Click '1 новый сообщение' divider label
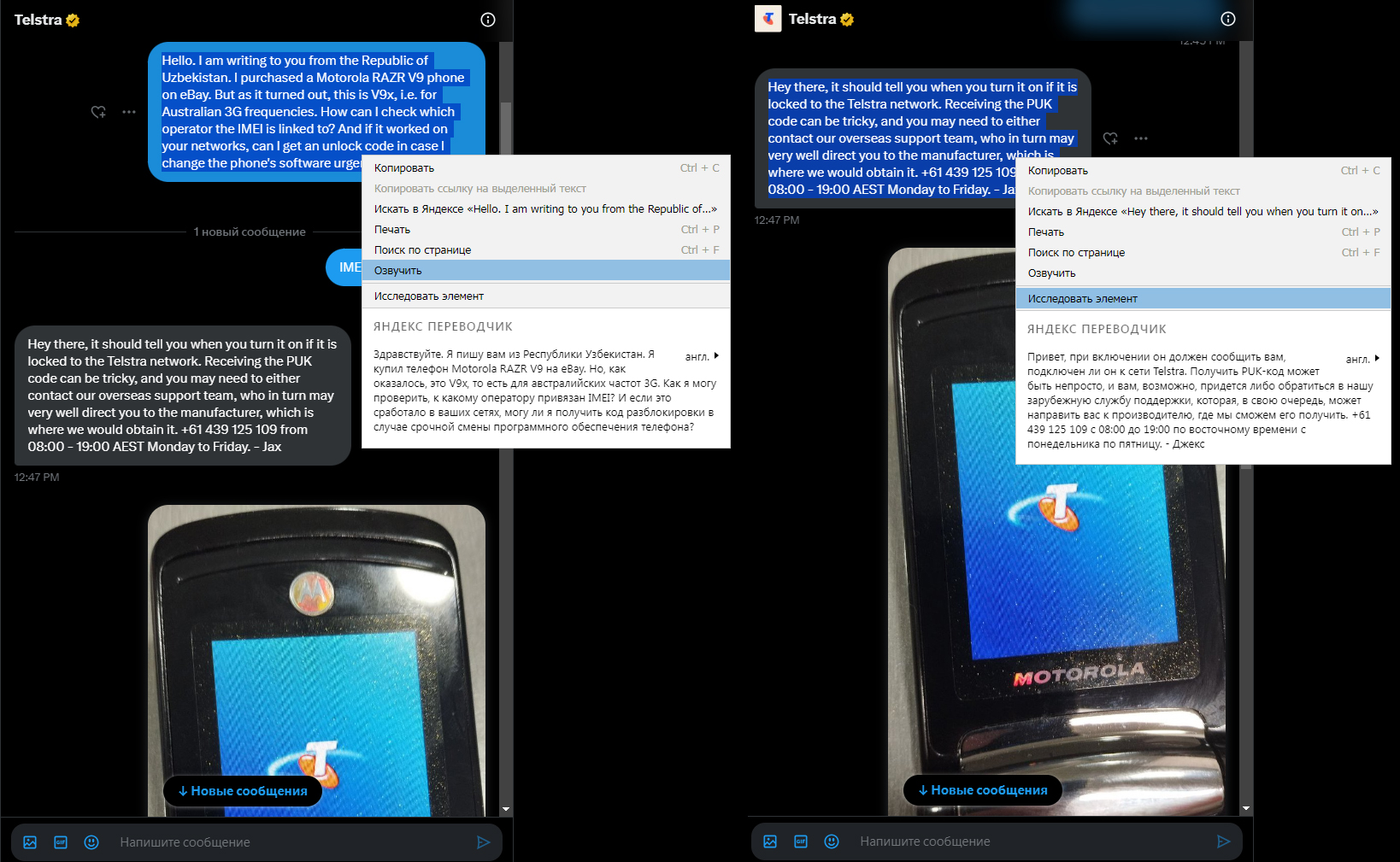This screenshot has height=862, width=1400. pyautogui.click(x=250, y=232)
